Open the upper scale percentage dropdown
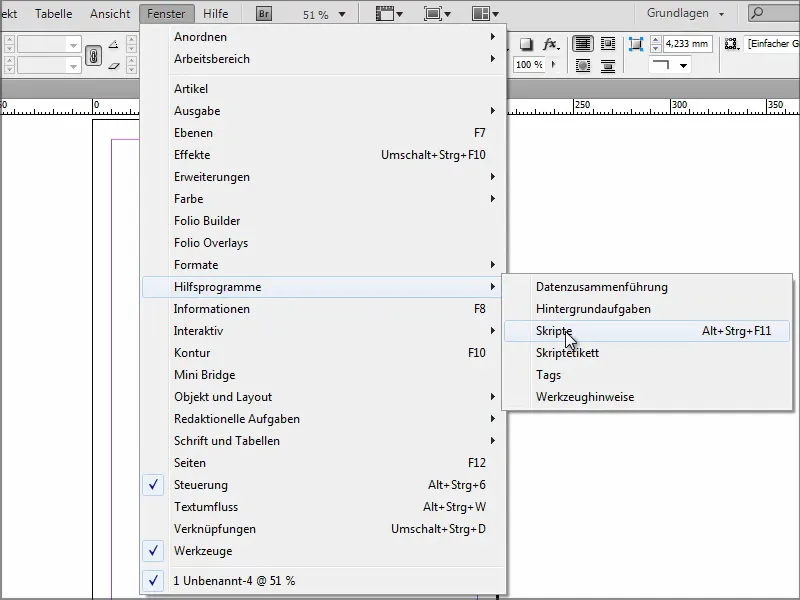This screenshot has width=800, height=600. click(73, 45)
